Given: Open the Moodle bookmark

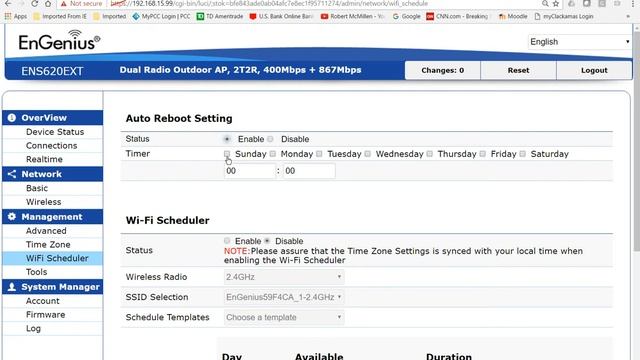Looking at the screenshot, I should (513, 16).
